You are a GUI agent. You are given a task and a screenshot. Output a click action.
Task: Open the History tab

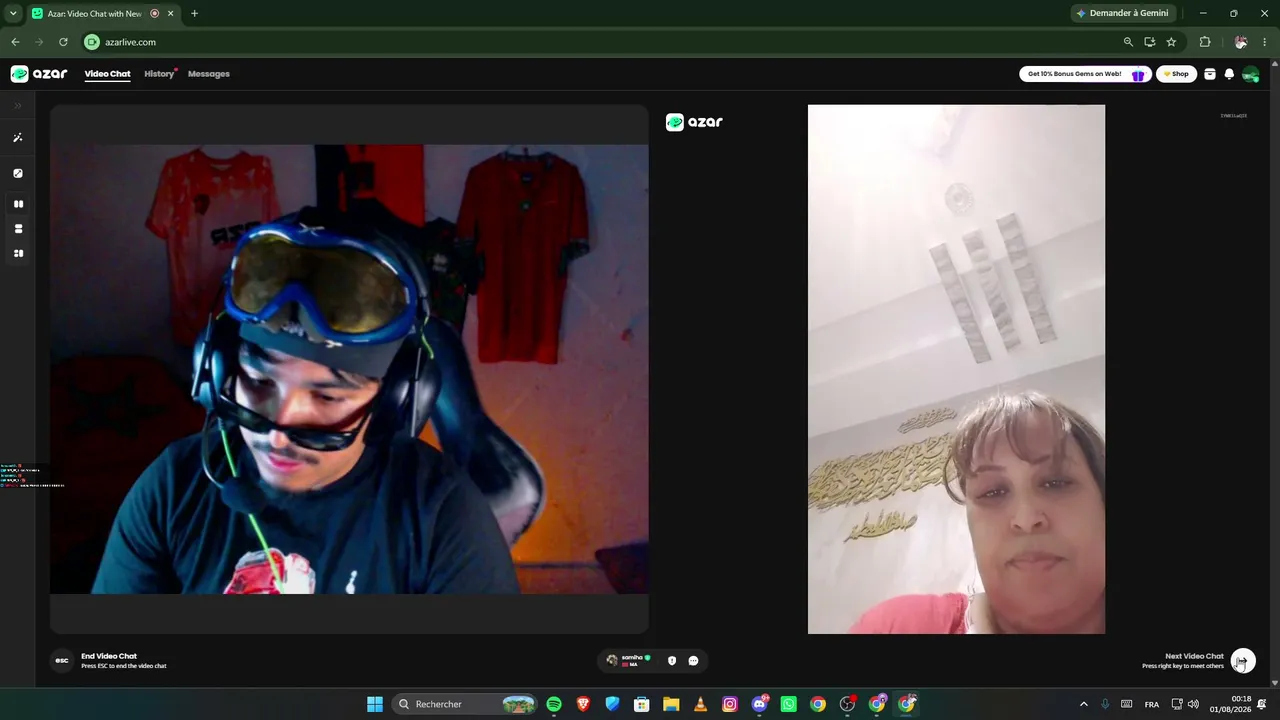pos(159,74)
